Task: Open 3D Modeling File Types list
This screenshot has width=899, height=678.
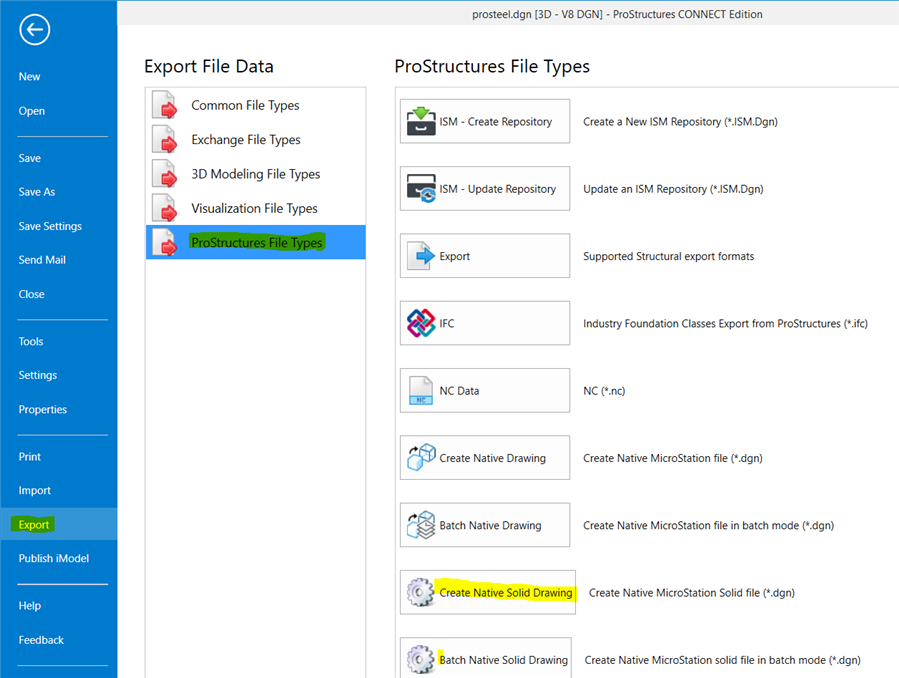Action: click(255, 174)
